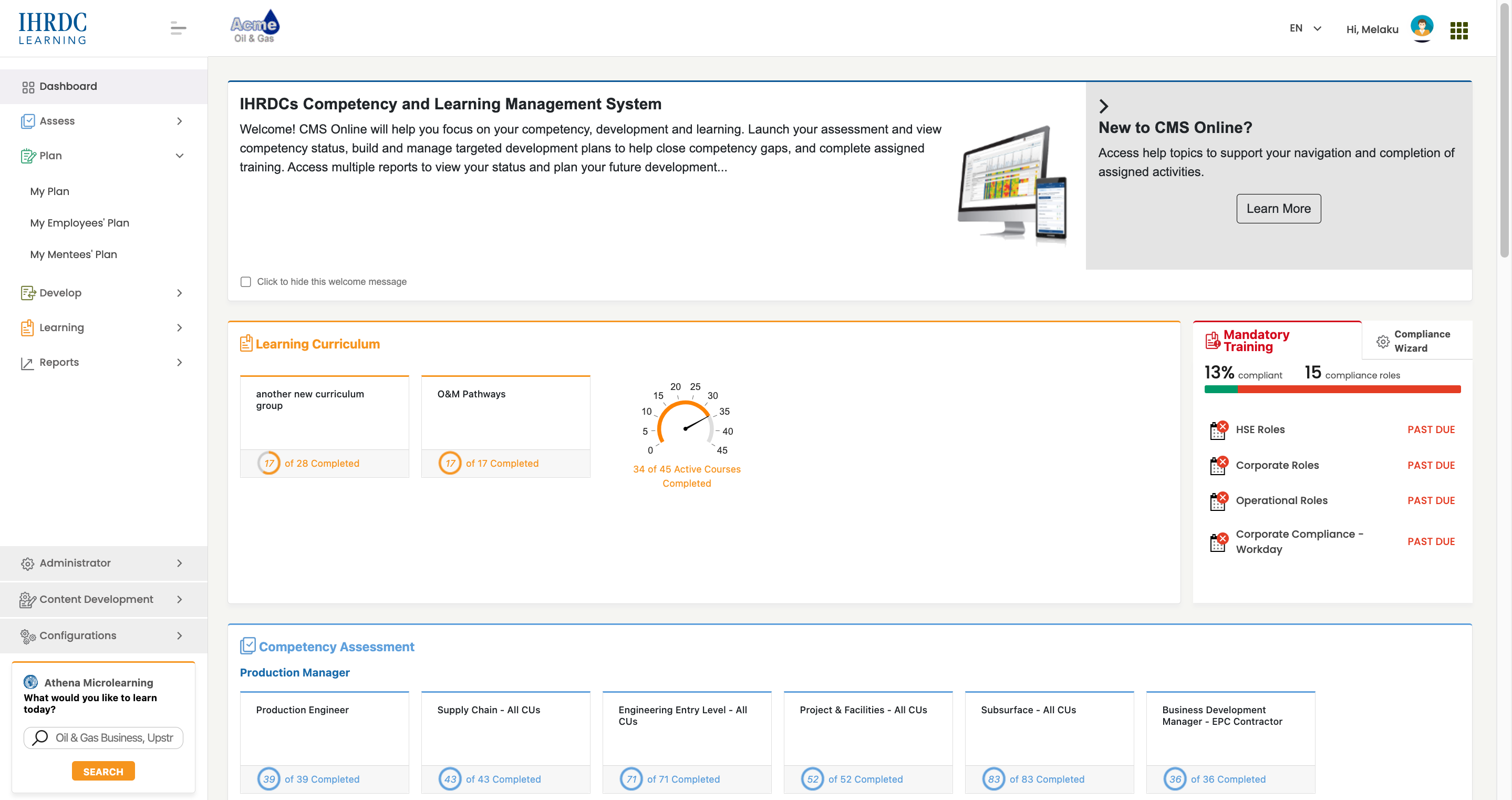Click the Develop sidebar icon

coord(28,293)
